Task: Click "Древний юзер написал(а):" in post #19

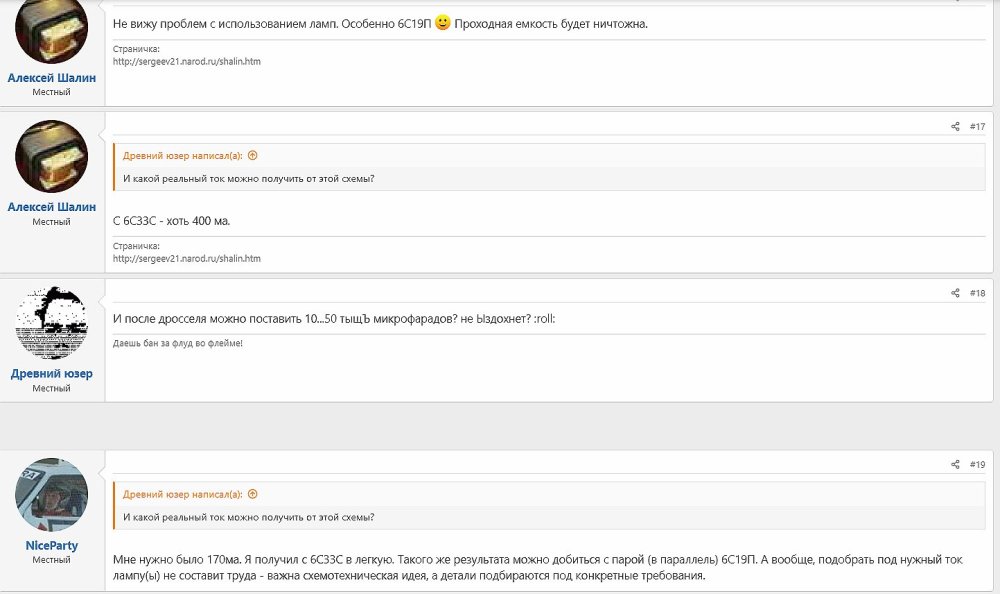Action: 182,494
